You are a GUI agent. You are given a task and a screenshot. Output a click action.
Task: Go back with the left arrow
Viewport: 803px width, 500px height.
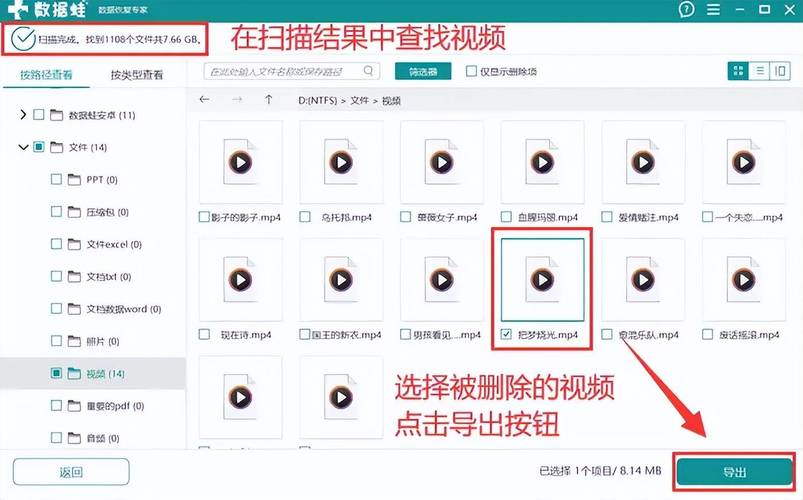(x=204, y=99)
